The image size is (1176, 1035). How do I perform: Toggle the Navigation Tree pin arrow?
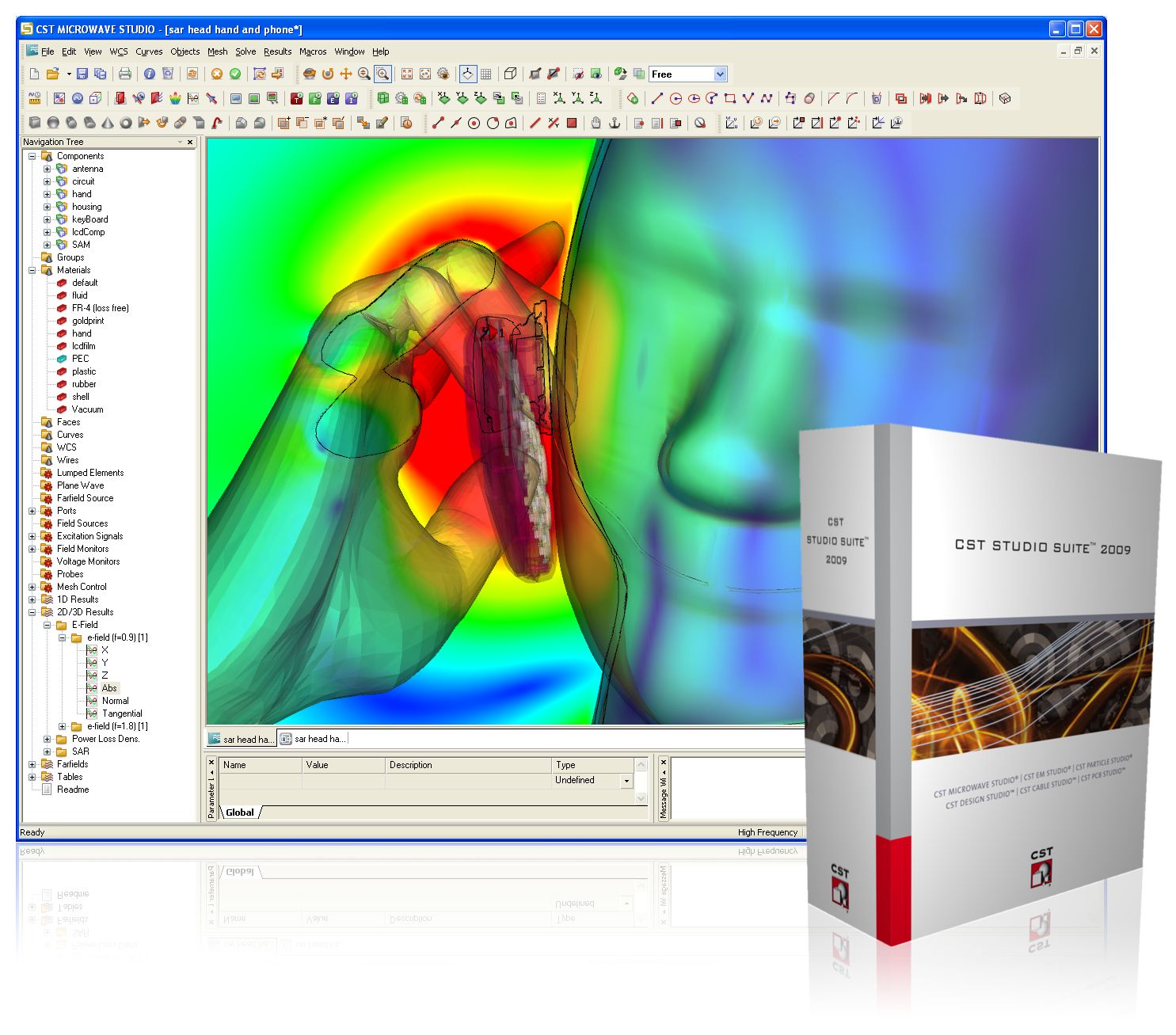[x=179, y=143]
